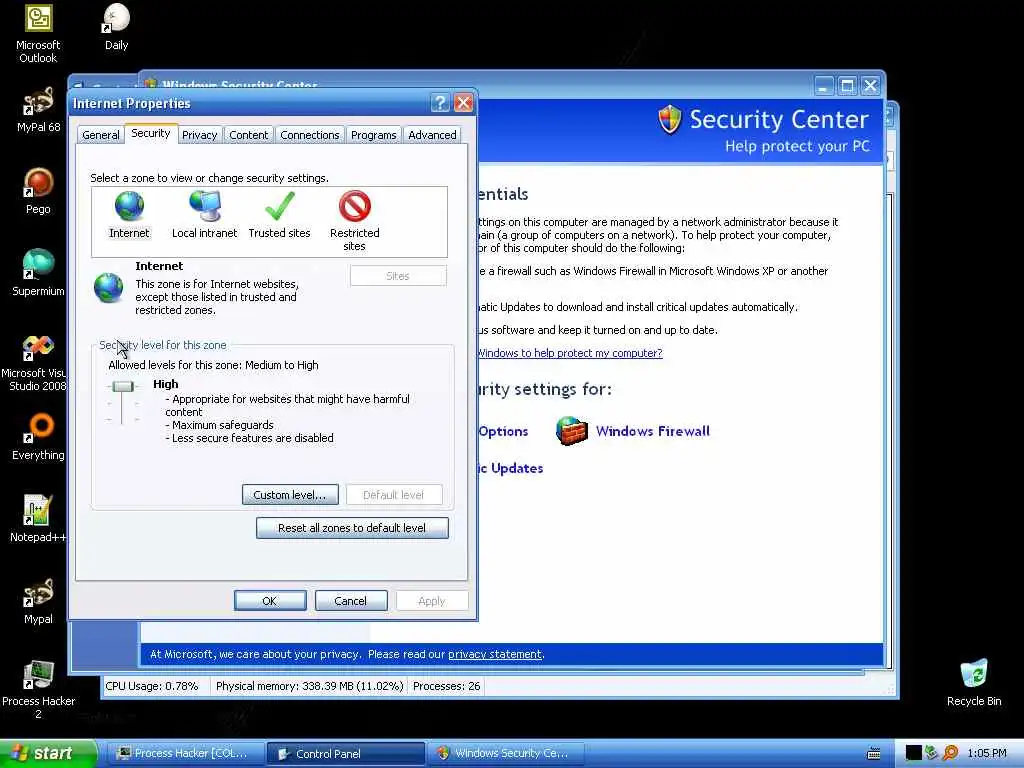Image resolution: width=1024 pixels, height=768 pixels.
Task: Choose the Trusted sites checkmark icon
Action: pos(280,206)
